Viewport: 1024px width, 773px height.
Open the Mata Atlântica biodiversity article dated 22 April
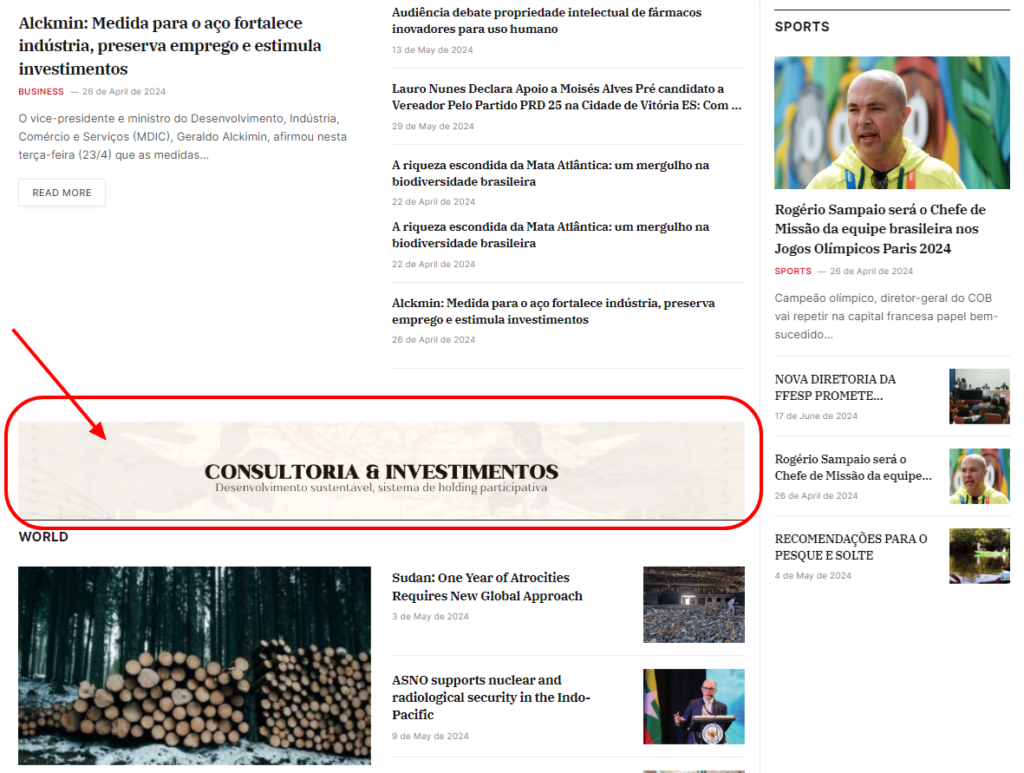point(550,170)
